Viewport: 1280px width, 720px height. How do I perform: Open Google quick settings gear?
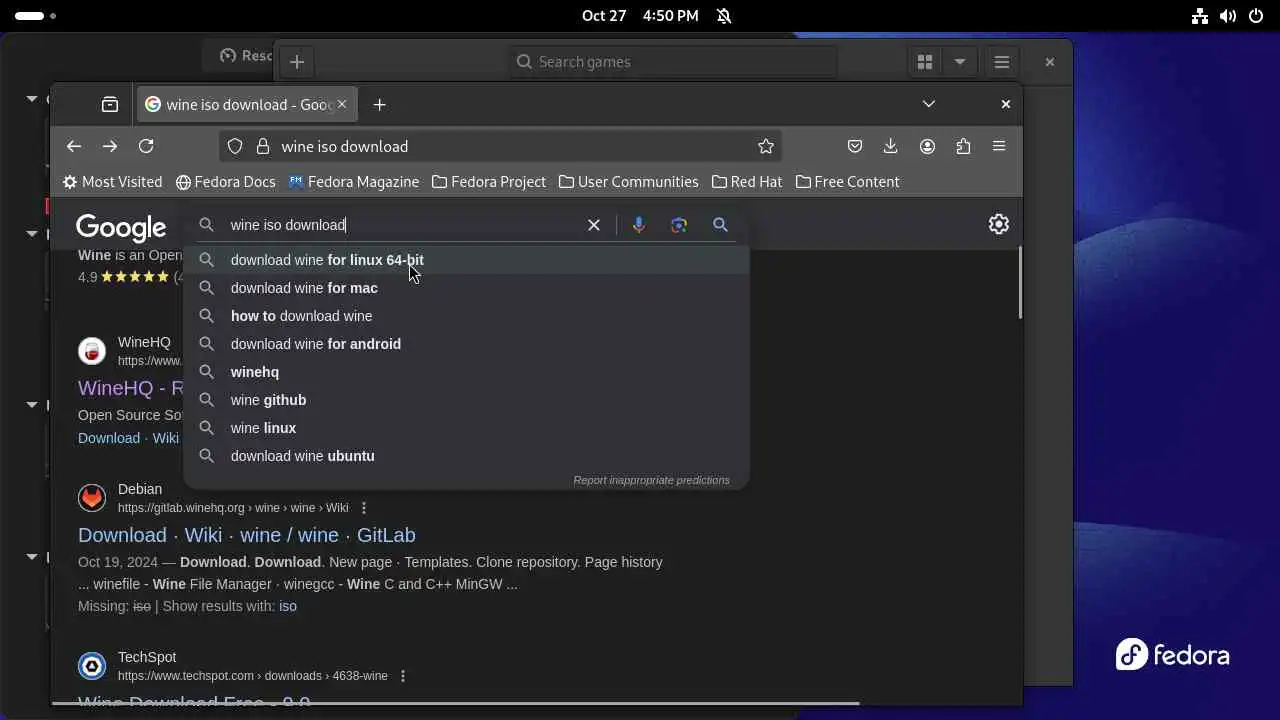point(999,224)
